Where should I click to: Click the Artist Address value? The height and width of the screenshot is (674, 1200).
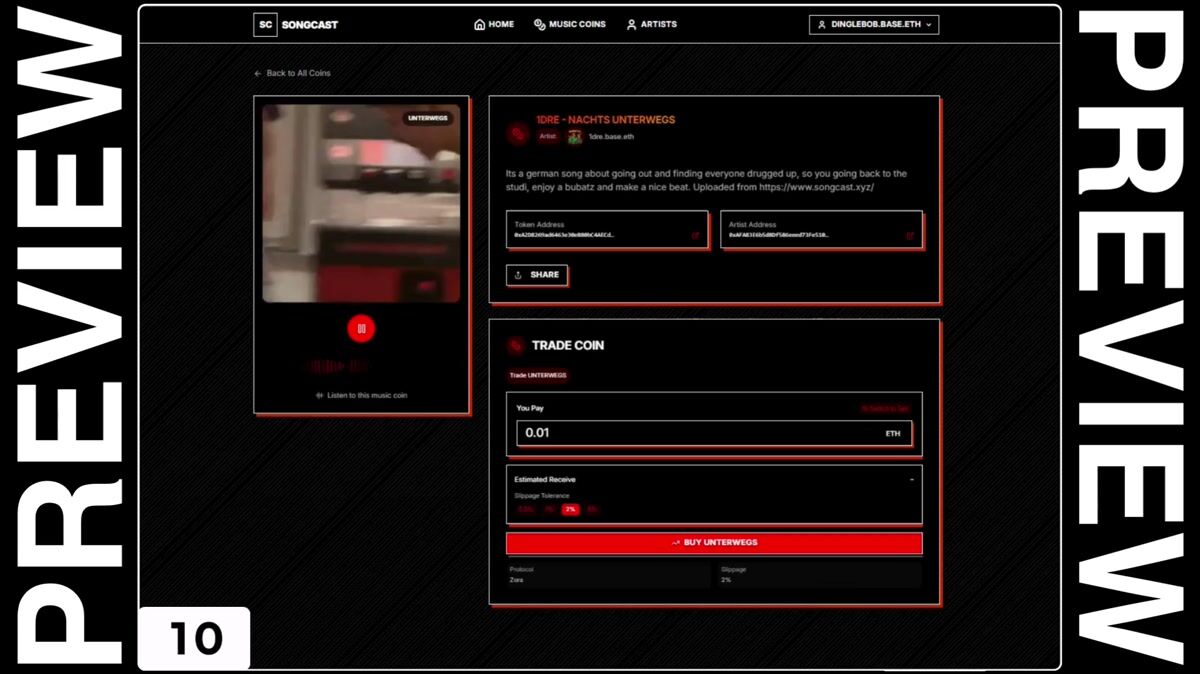(x=779, y=235)
